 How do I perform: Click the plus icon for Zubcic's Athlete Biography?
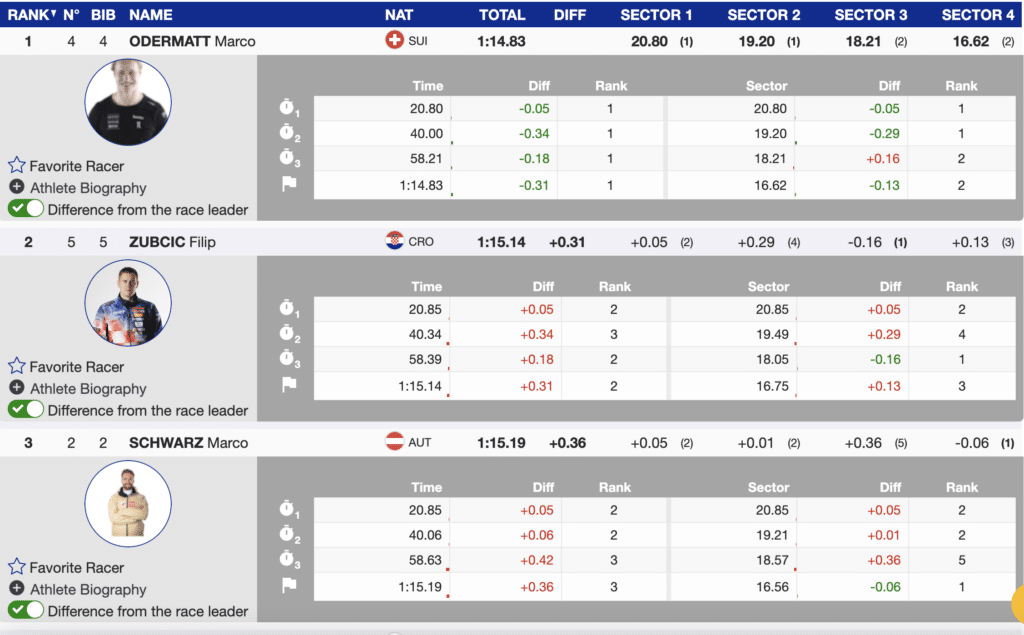(17, 388)
